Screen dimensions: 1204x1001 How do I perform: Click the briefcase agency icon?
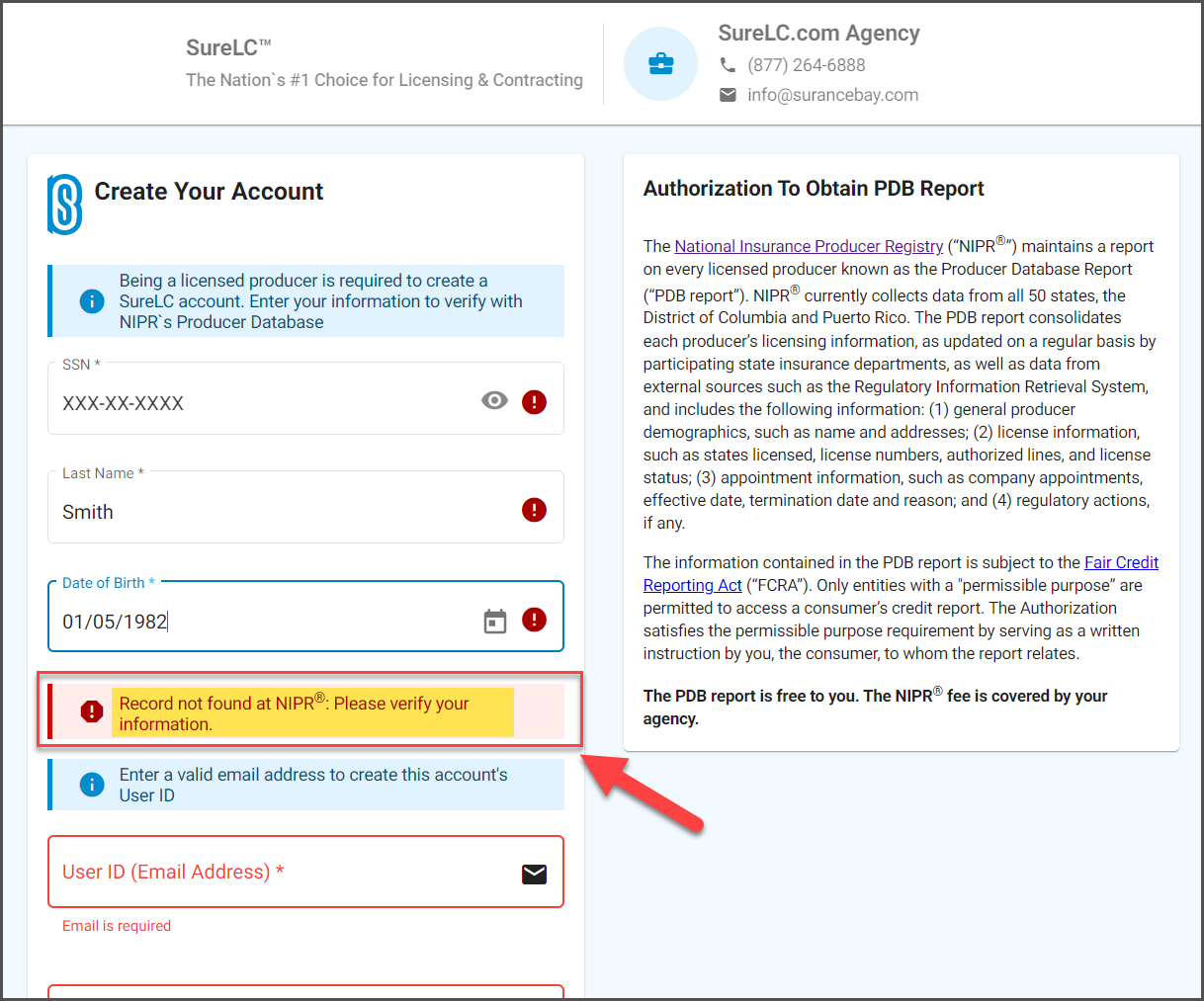660,64
